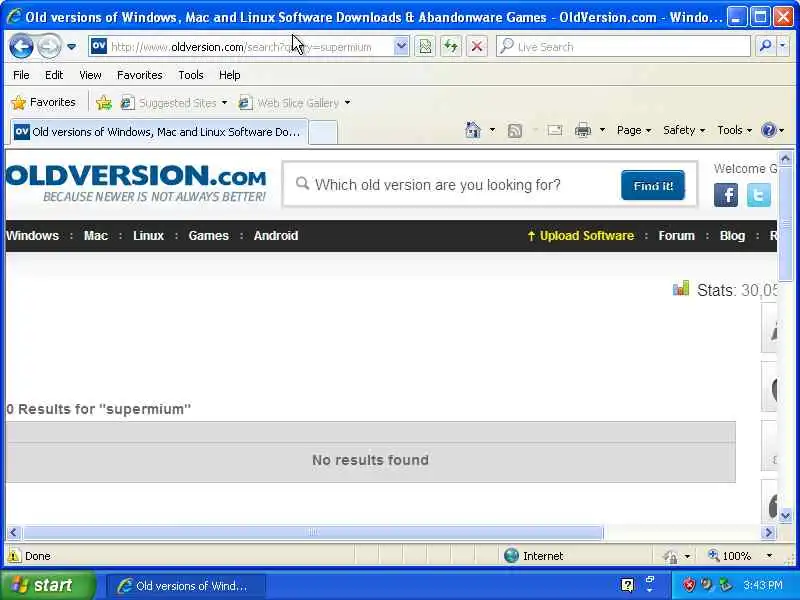Click the Web Slice Gallery link
800x600 pixels.
tap(289, 103)
